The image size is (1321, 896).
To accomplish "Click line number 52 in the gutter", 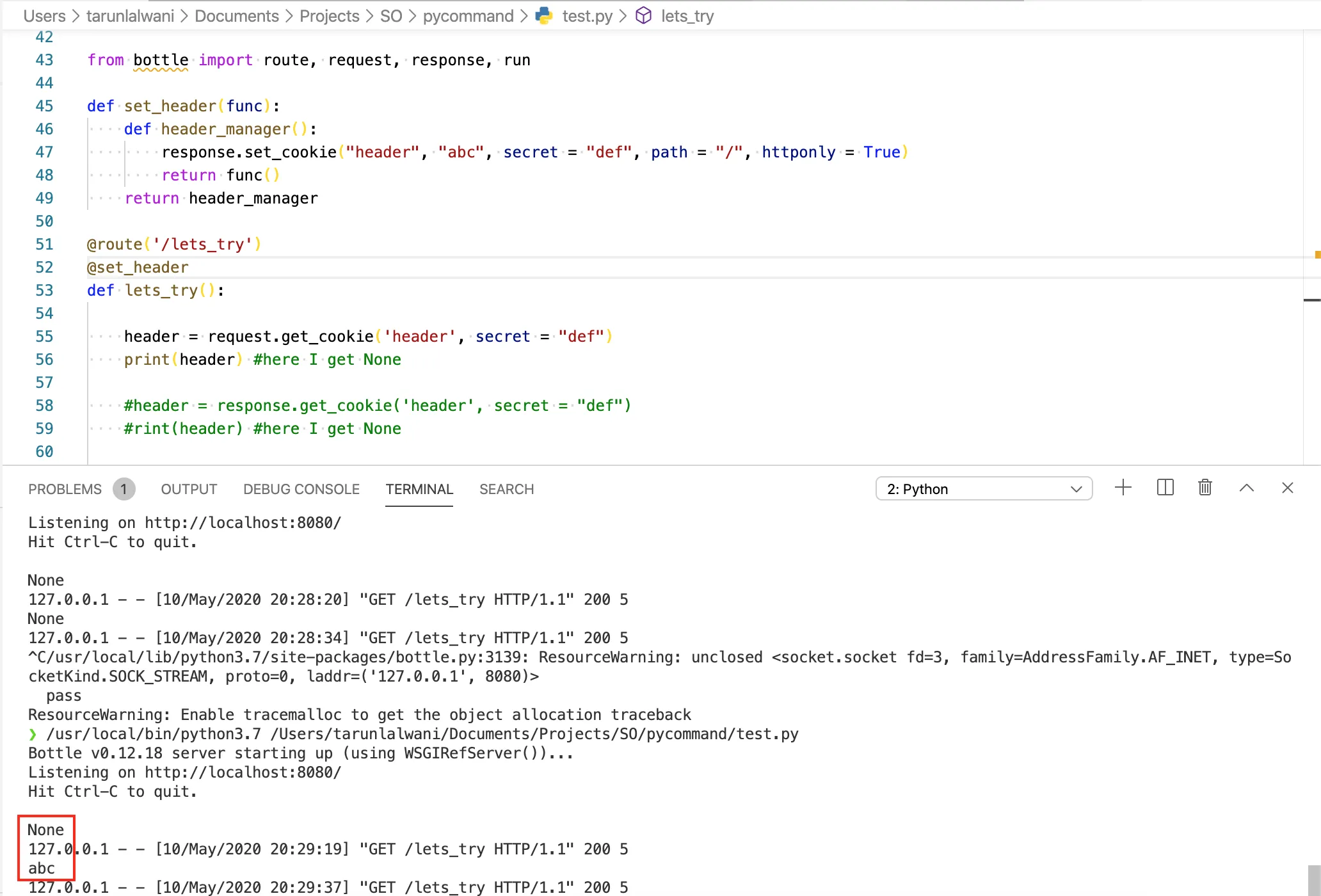I will 44,268.
